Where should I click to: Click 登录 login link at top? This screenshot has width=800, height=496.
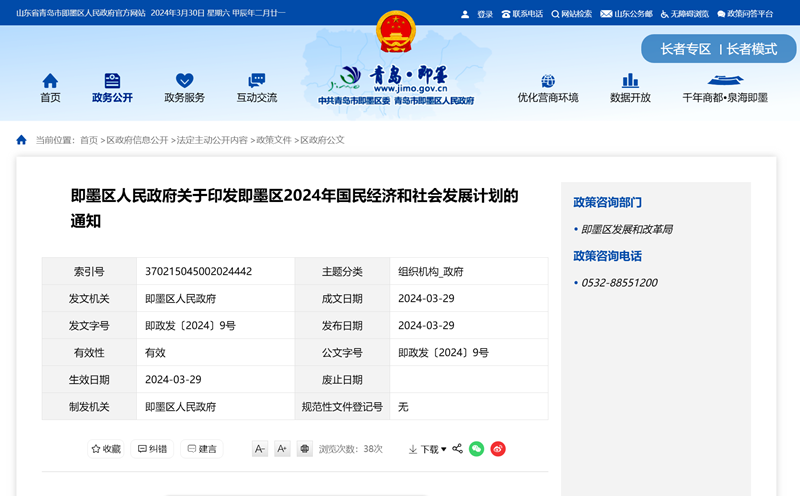pyautogui.click(x=478, y=14)
